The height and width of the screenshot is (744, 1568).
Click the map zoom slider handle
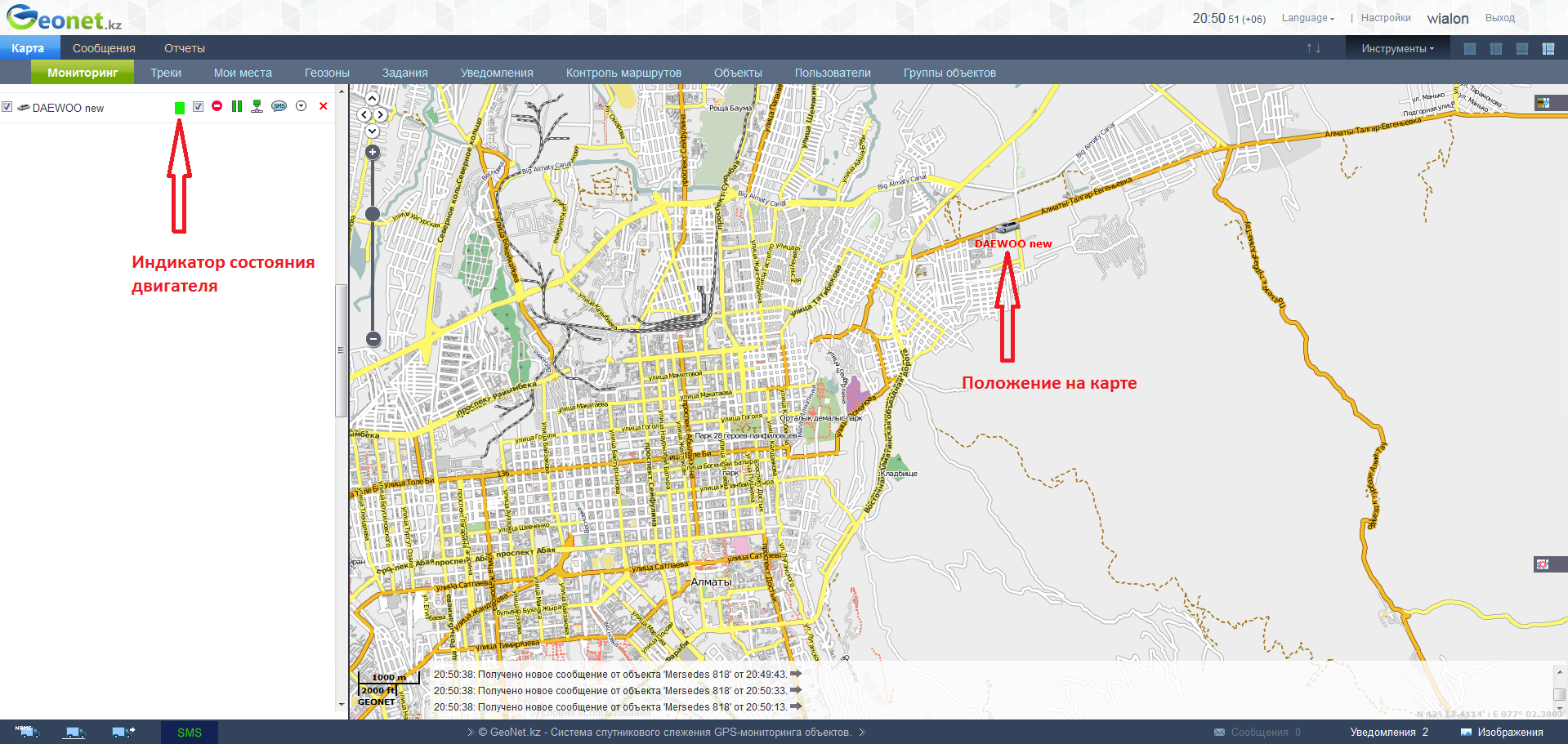click(x=373, y=214)
